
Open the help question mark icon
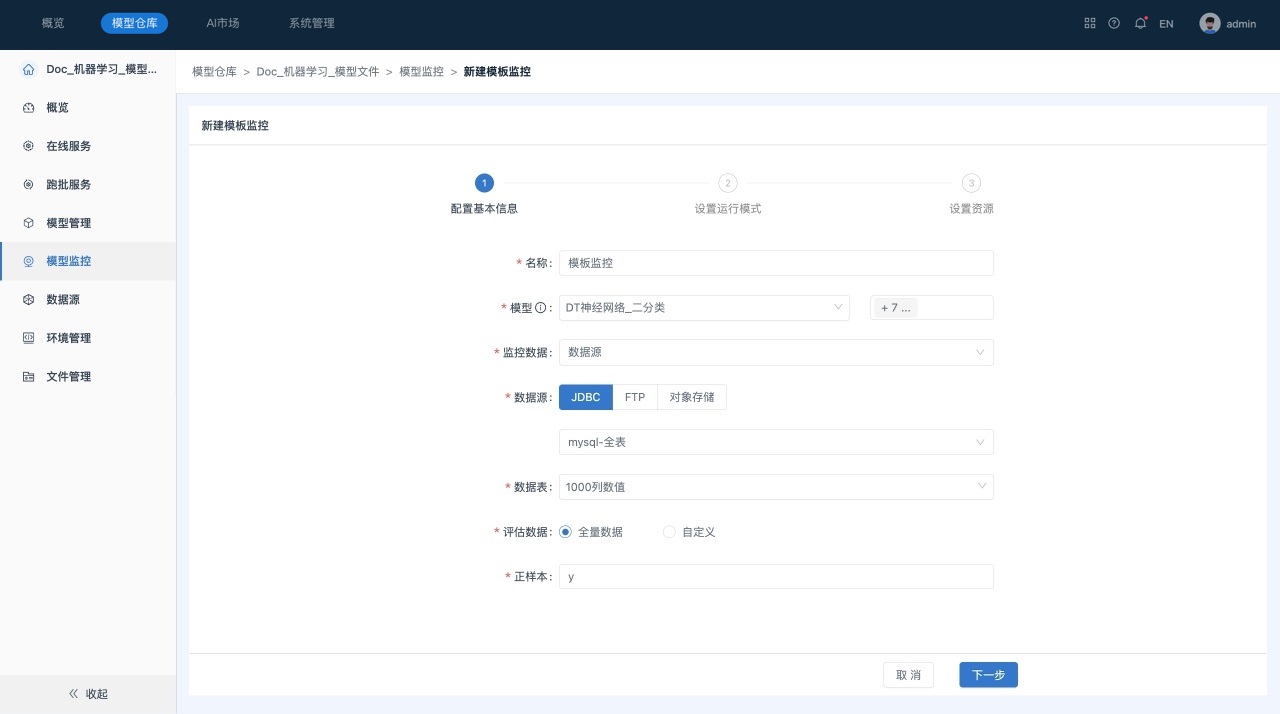(1114, 23)
